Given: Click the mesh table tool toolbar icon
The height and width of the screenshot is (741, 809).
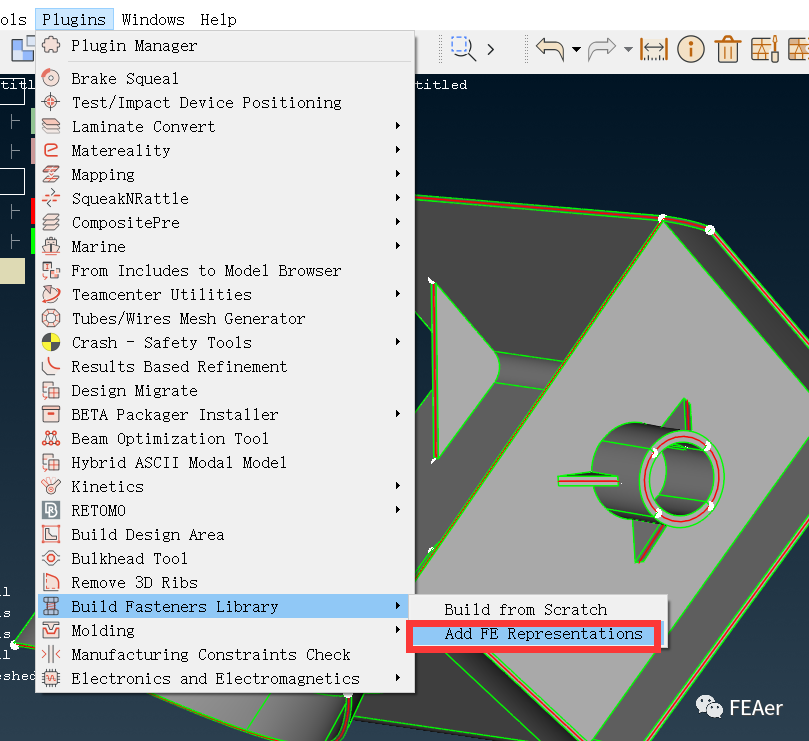Looking at the screenshot, I should 765,49.
